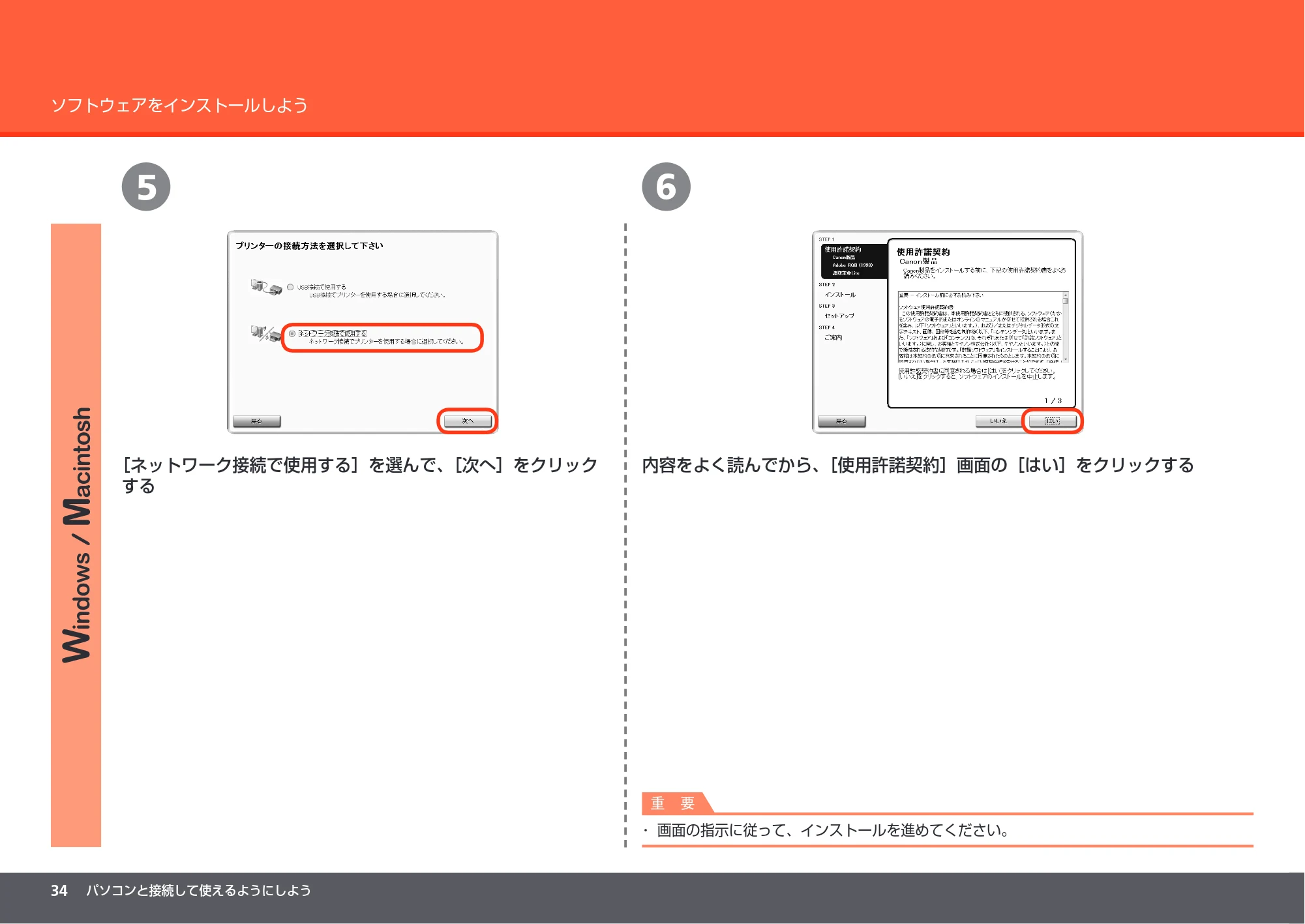1305x924 pixels.
Task: Click the セットアップ step under STEP 3
Action: (x=839, y=316)
